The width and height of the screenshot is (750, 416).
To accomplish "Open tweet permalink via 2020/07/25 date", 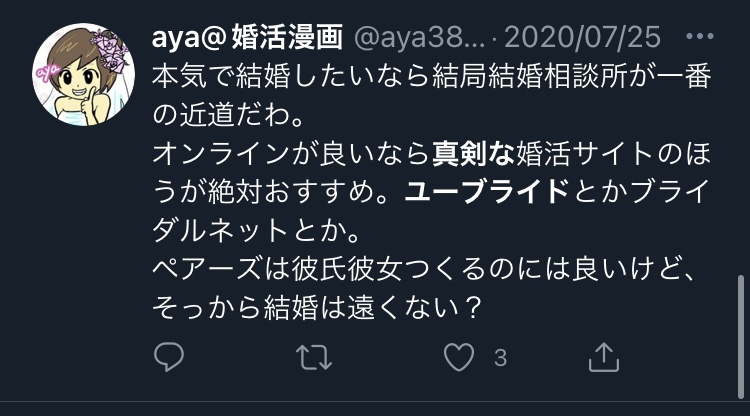I will click(583, 37).
